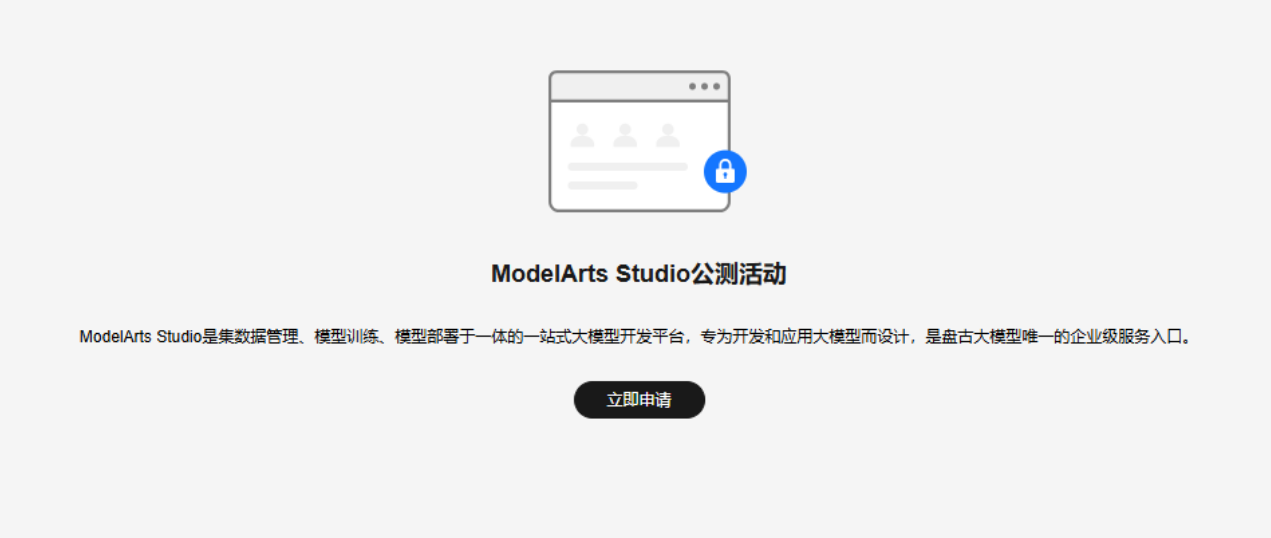Select the first user silhouette icon
This screenshot has height=538, width=1271.
pos(582,135)
